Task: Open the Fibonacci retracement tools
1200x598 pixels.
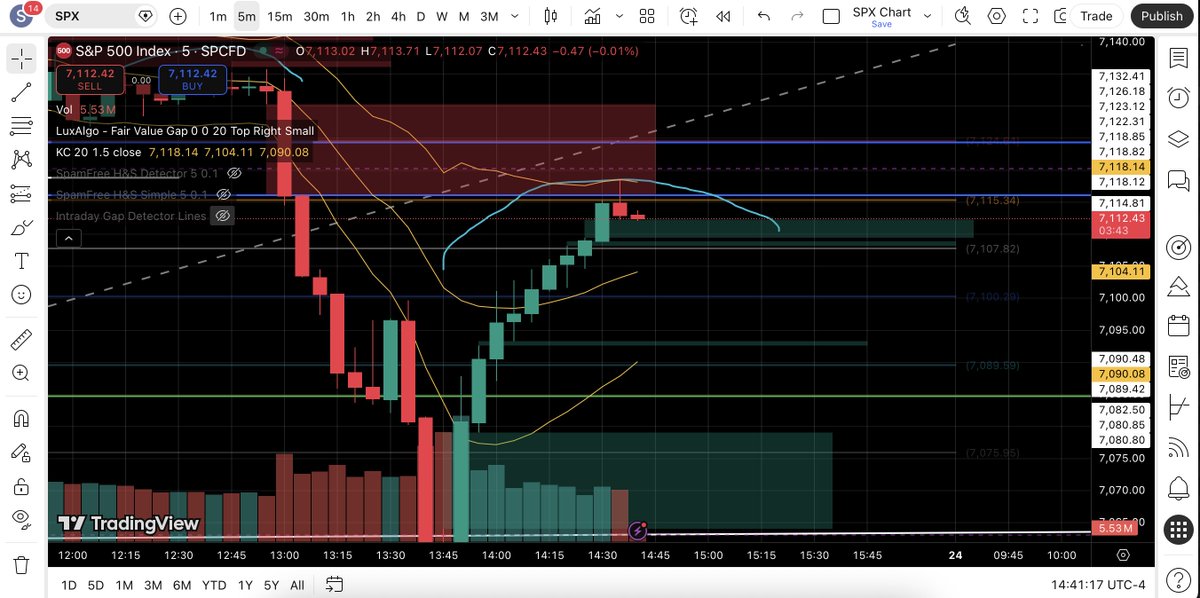Action: (x=21, y=126)
